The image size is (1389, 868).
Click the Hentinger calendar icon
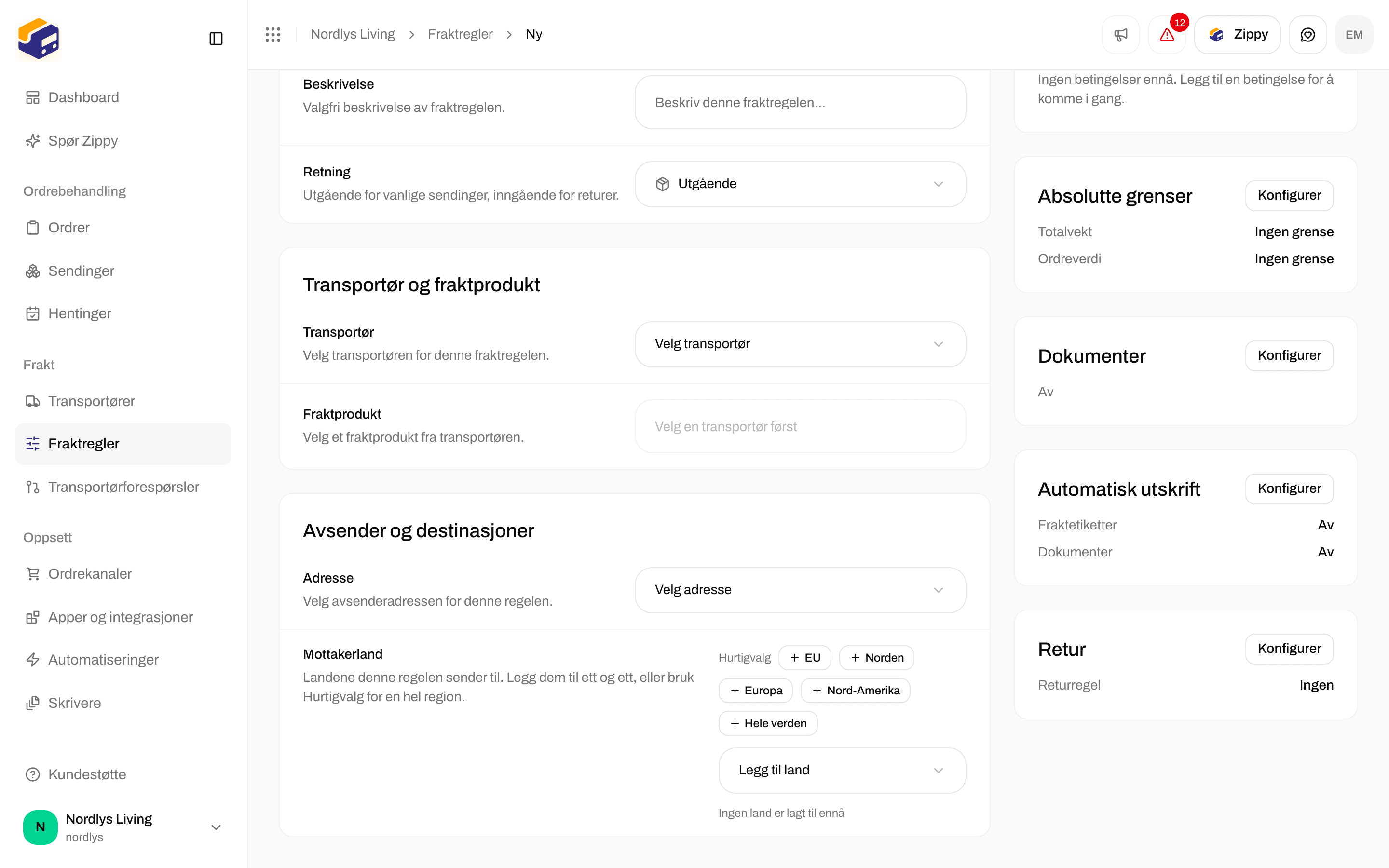(x=33, y=313)
